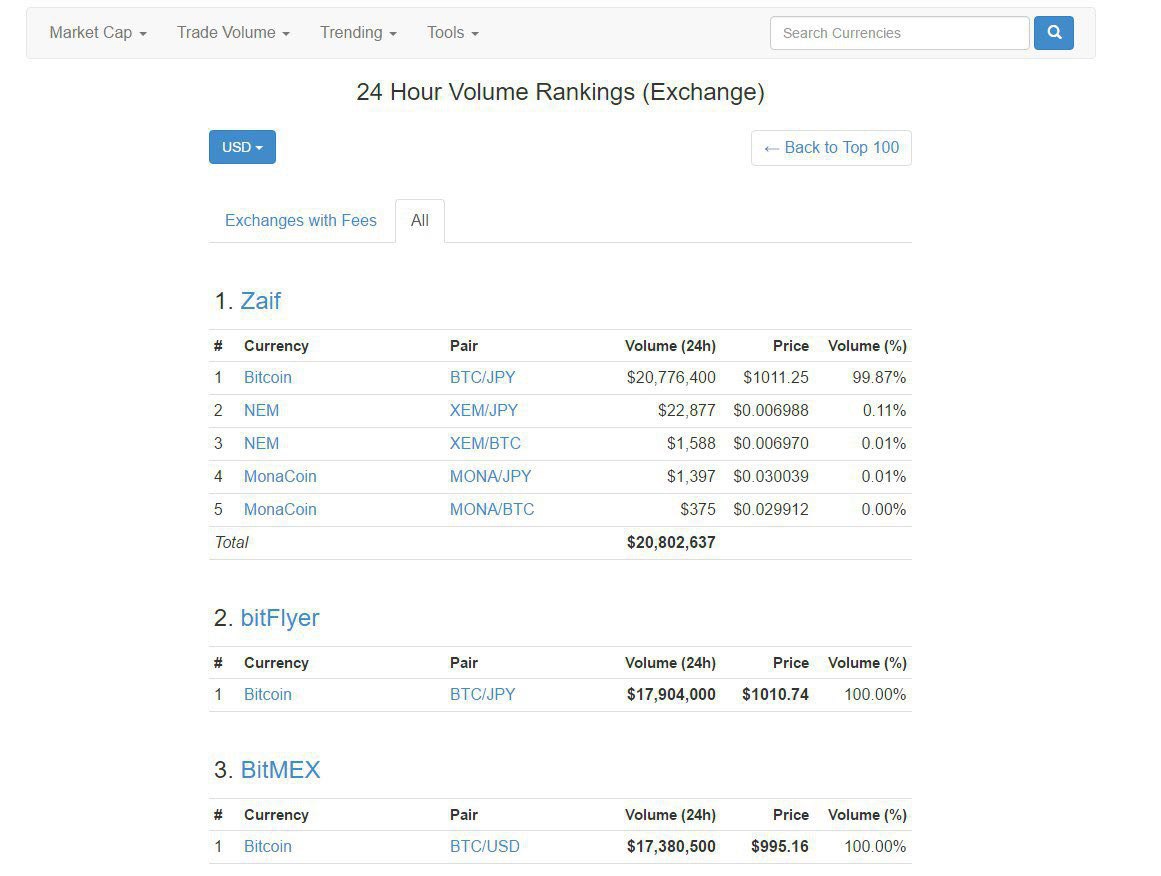Click Bitcoin in Zaif's row 1
Image resolution: width=1161 pixels, height=876 pixels.
[x=268, y=378]
